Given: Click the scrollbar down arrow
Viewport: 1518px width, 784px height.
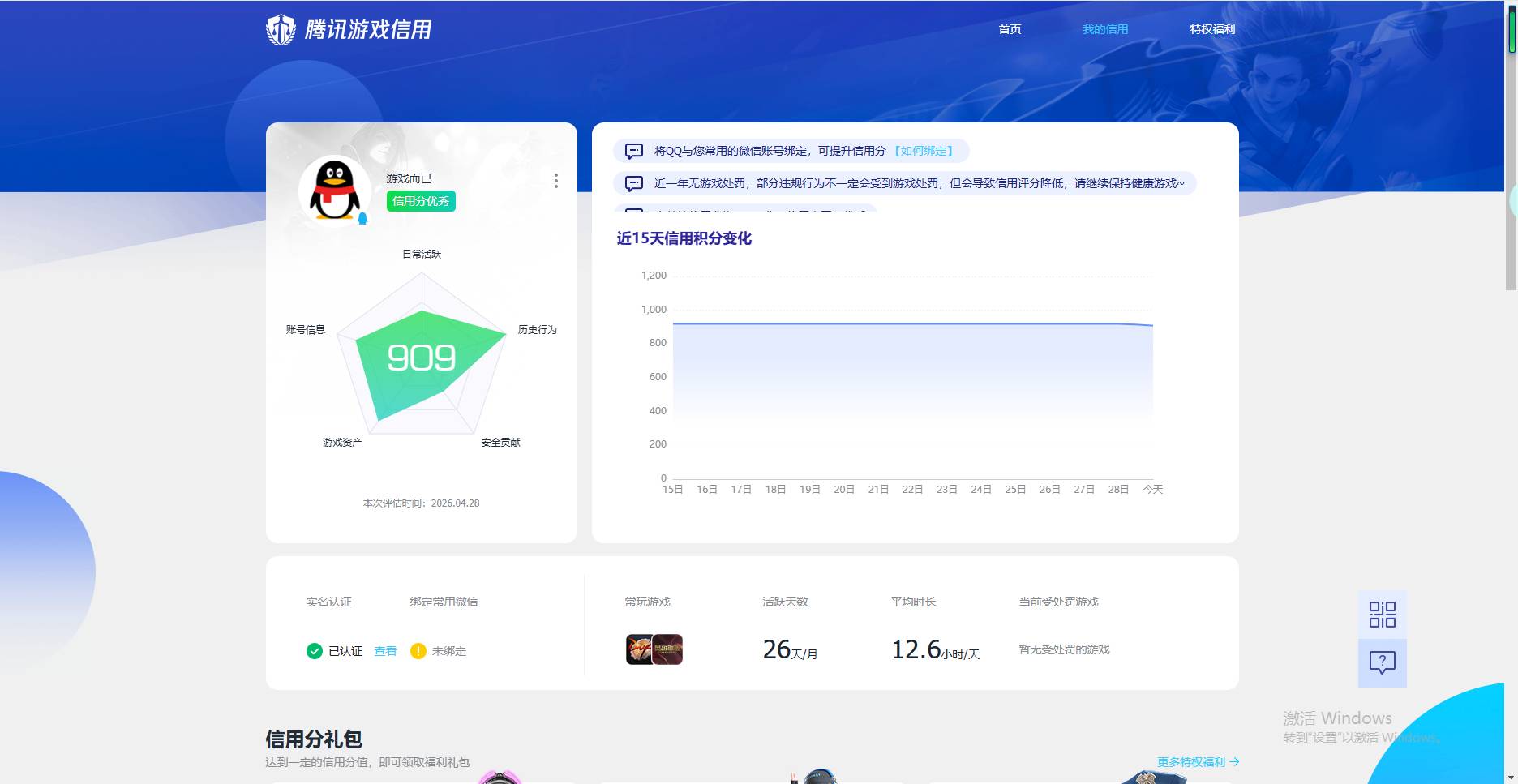Looking at the screenshot, I should click(x=1509, y=776).
